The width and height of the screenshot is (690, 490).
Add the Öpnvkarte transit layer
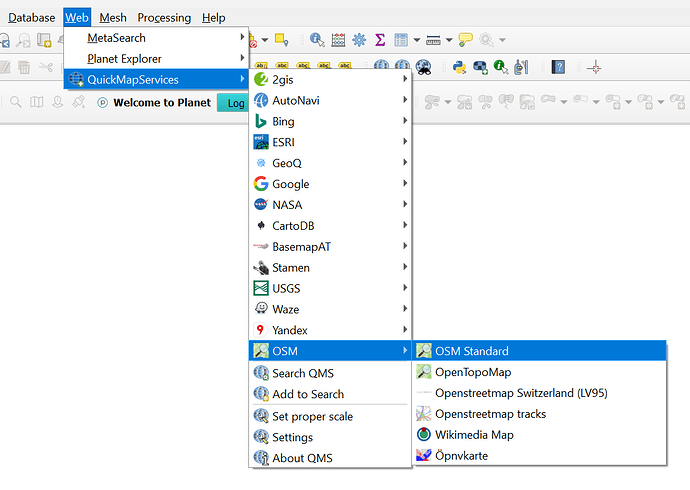(540, 456)
